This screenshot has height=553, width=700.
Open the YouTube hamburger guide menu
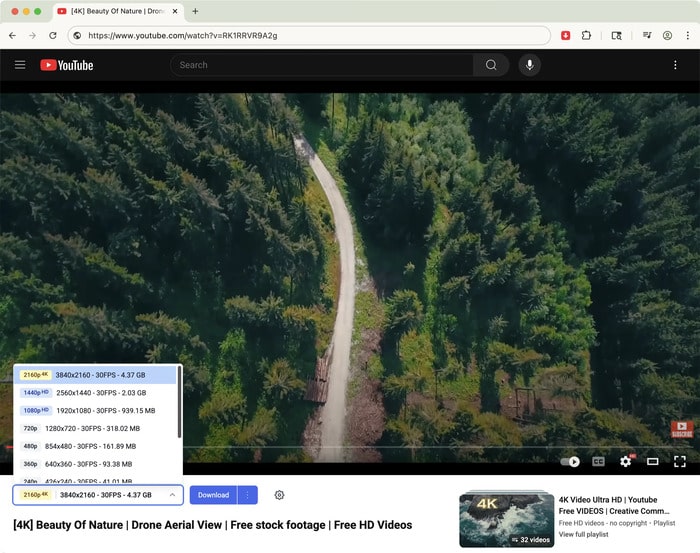click(x=20, y=65)
